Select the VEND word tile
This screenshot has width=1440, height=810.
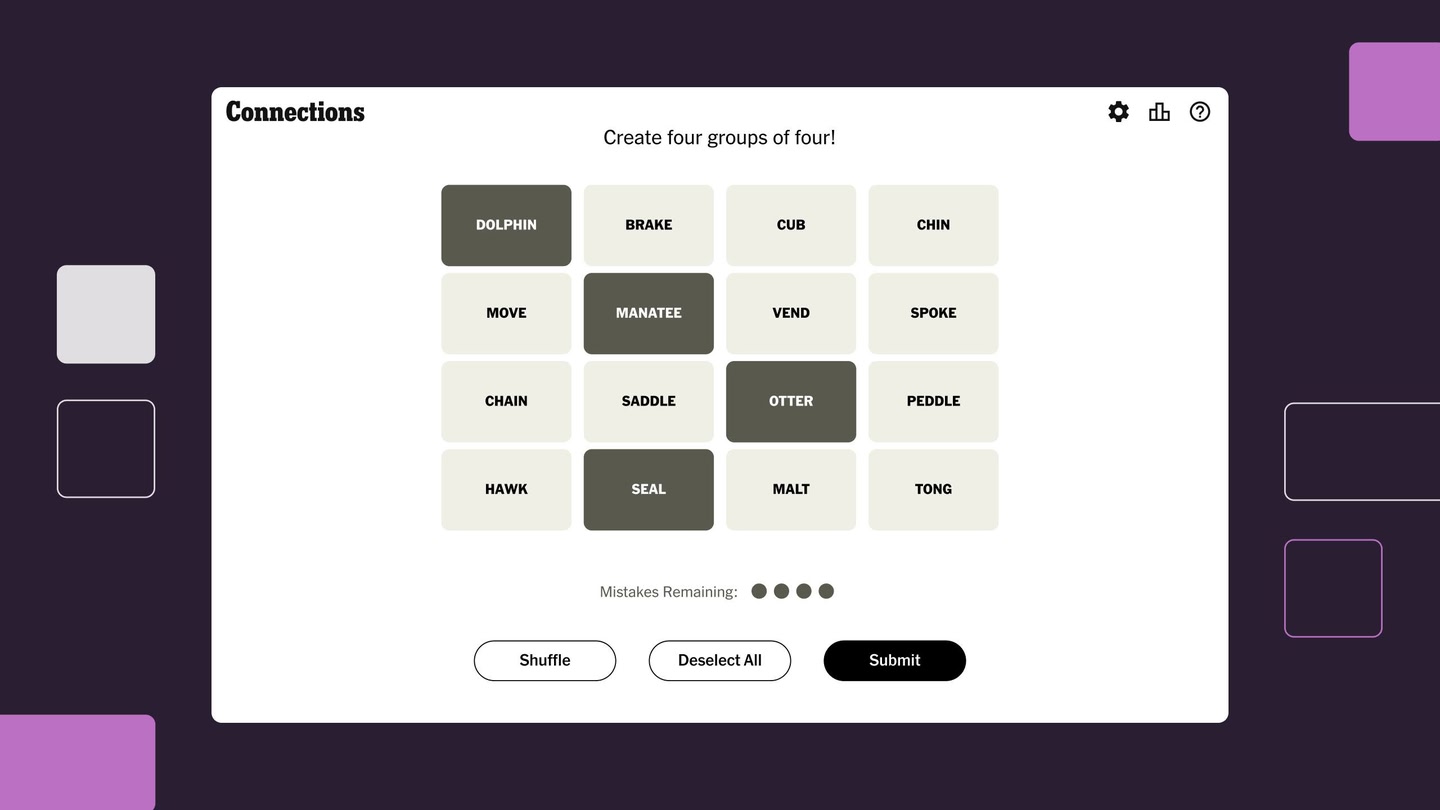790,313
